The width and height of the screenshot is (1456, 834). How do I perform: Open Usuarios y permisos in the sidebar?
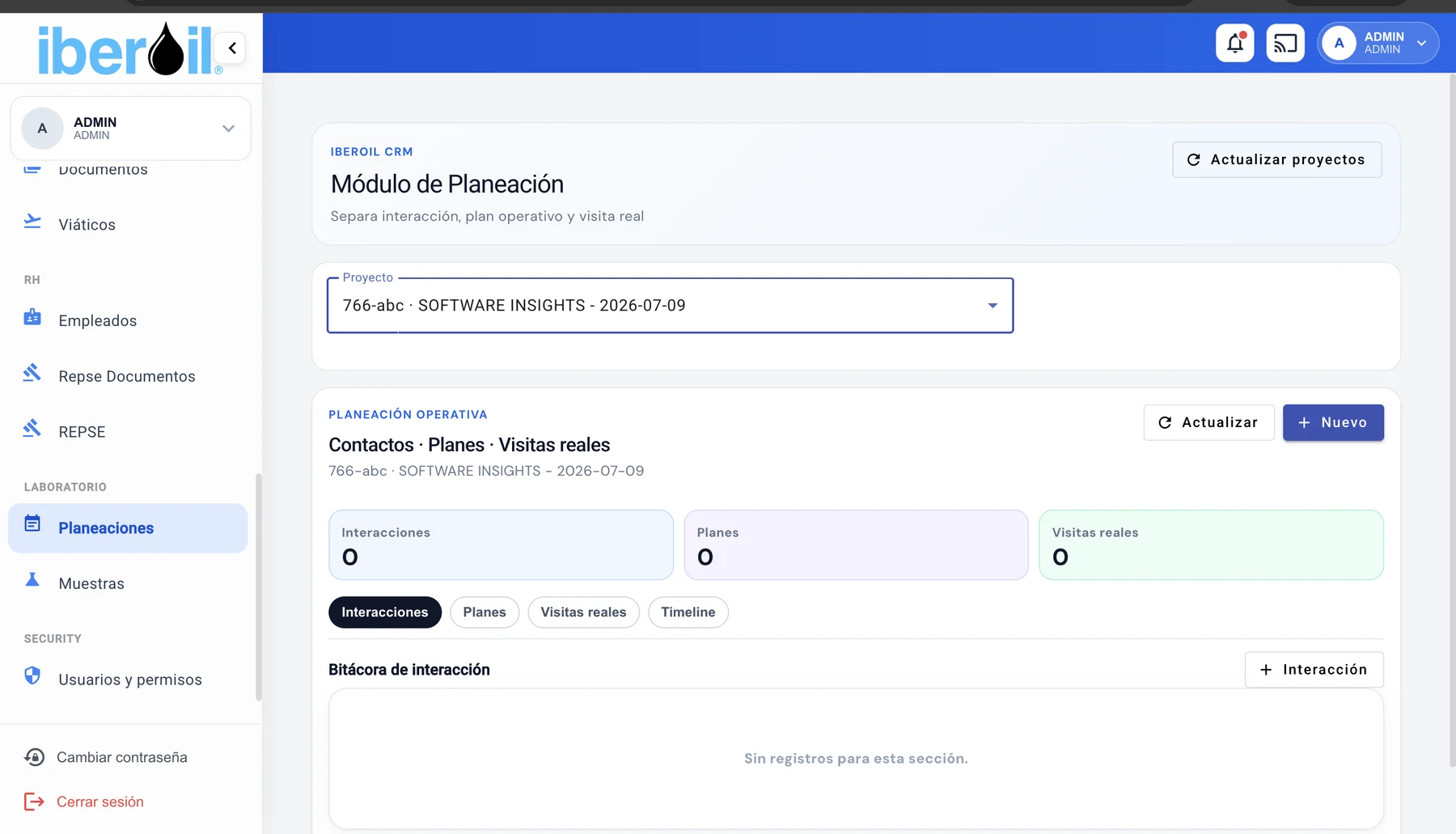coord(128,679)
